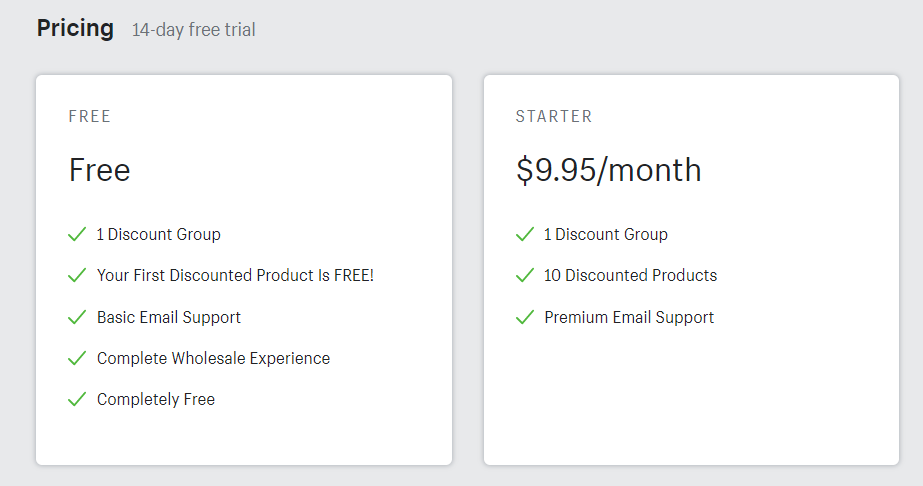The height and width of the screenshot is (486, 923).
Task: Click the Completely Free feature text
Action: pos(156,399)
